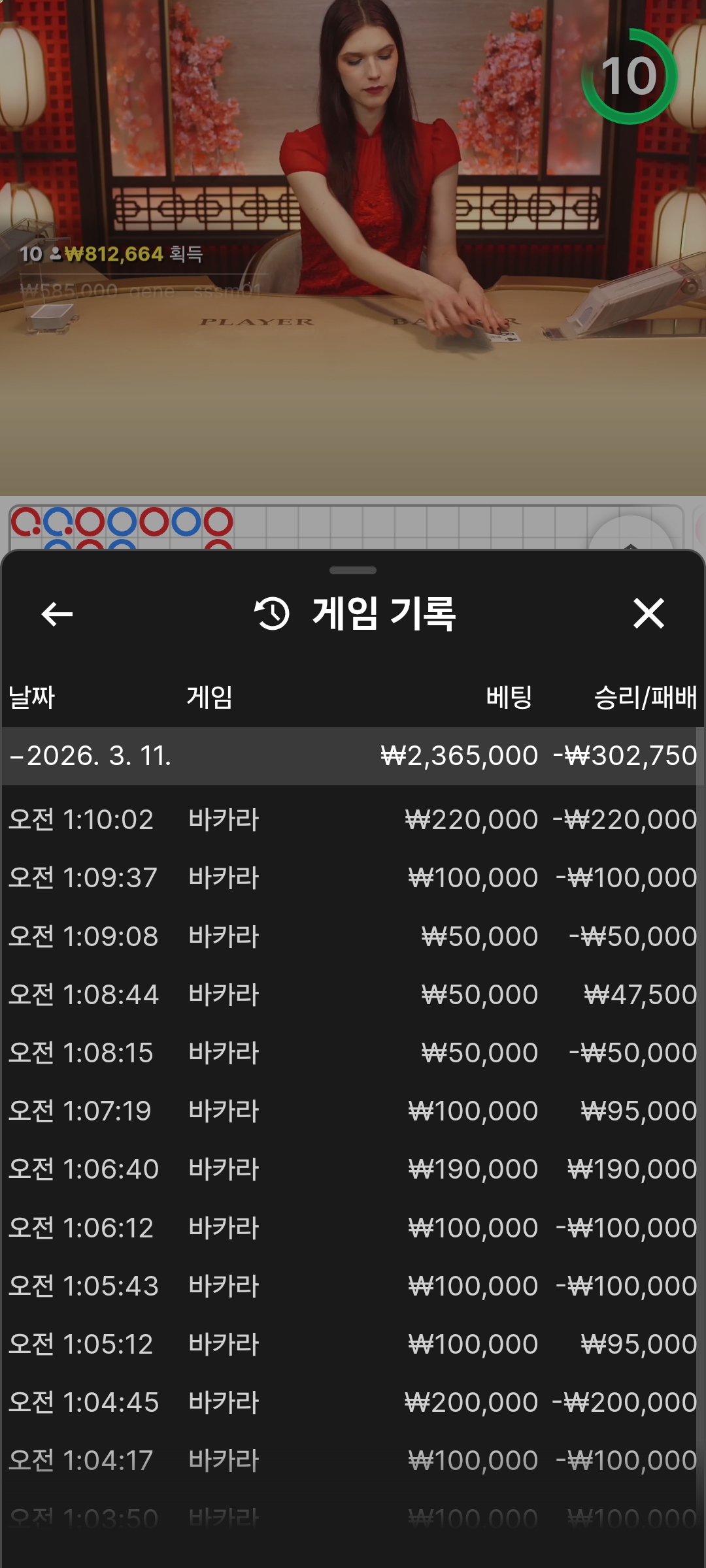
Task: Click the history clock icon
Action: (x=272, y=614)
